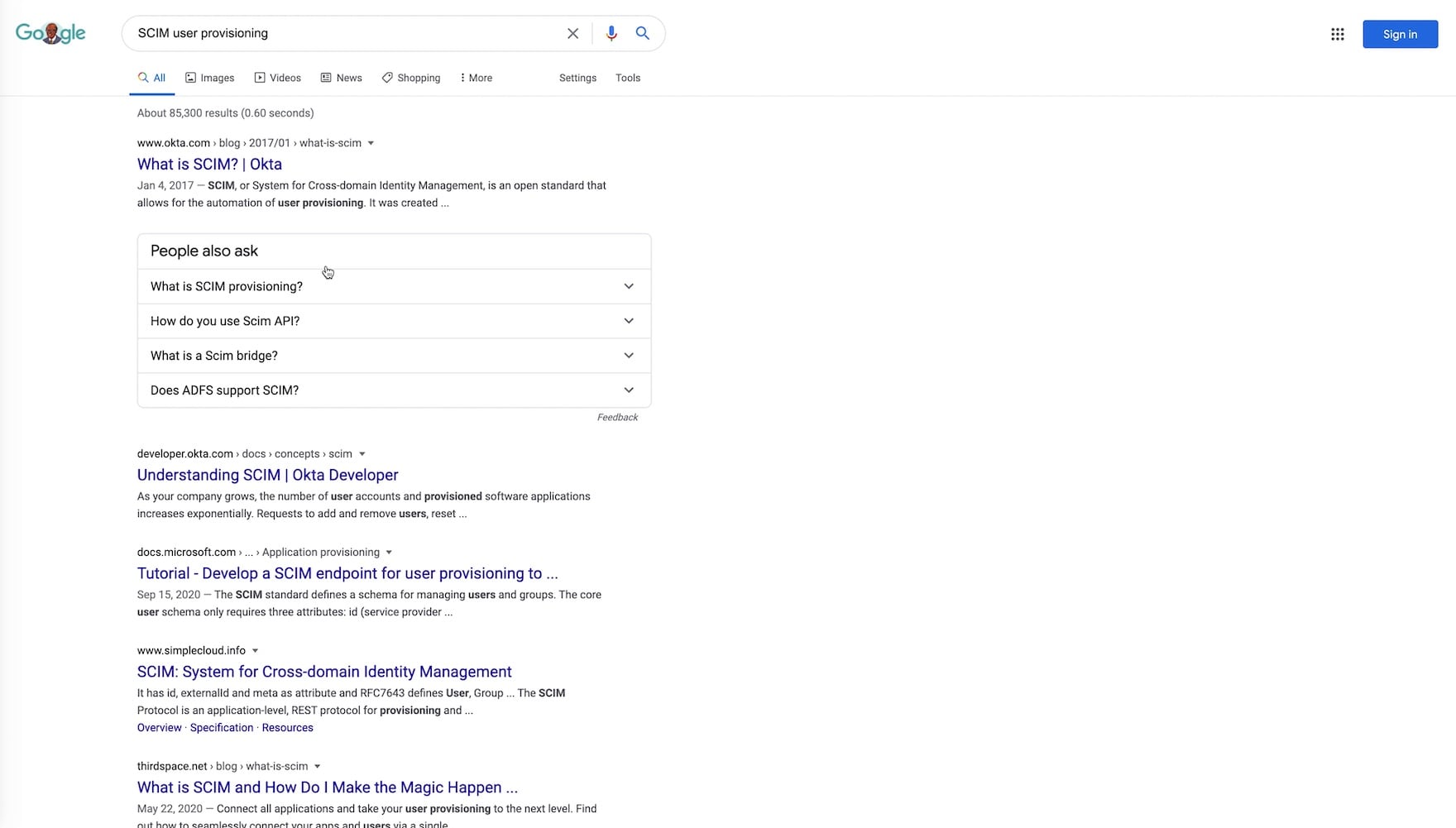Click the Google doodle logo
The width and height of the screenshot is (1456, 828).
[50, 33]
